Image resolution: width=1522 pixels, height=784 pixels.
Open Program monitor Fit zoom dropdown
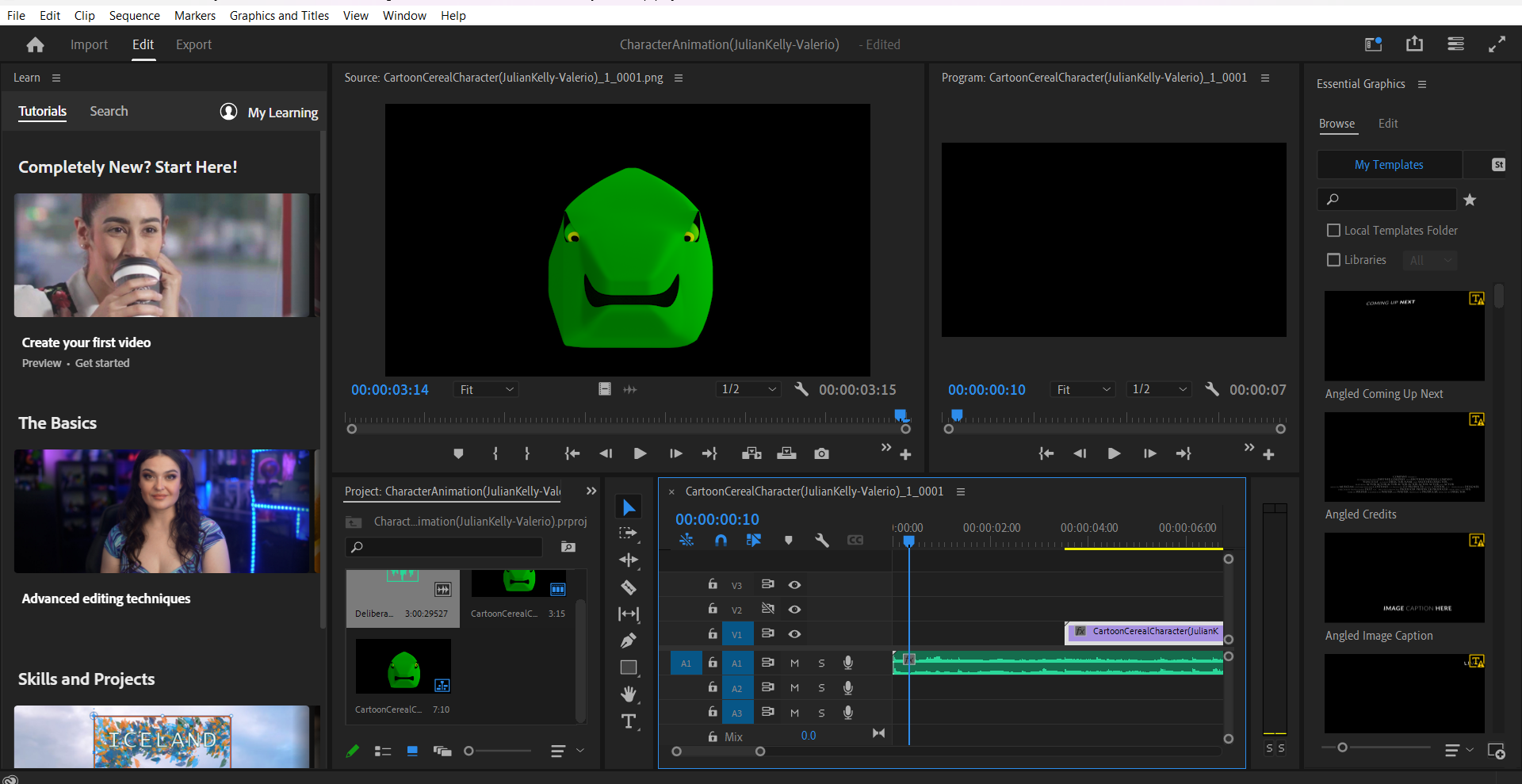(1083, 389)
